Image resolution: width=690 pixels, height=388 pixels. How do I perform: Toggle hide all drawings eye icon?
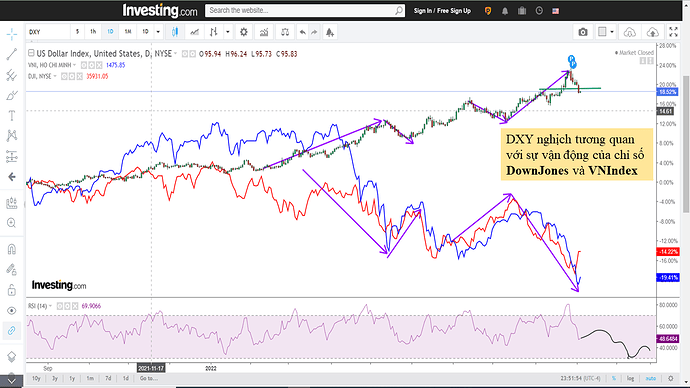[x=12, y=311]
